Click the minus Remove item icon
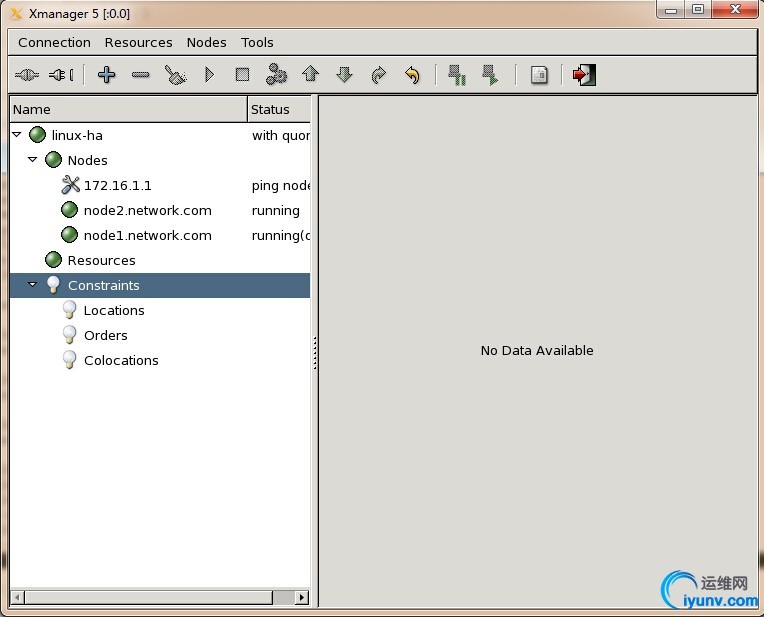The width and height of the screenshot is (764, 617). (140, 75)
